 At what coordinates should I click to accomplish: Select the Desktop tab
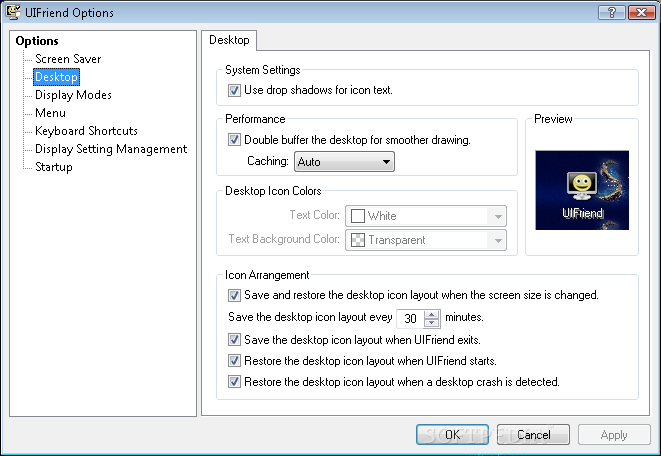click(230, 41)
